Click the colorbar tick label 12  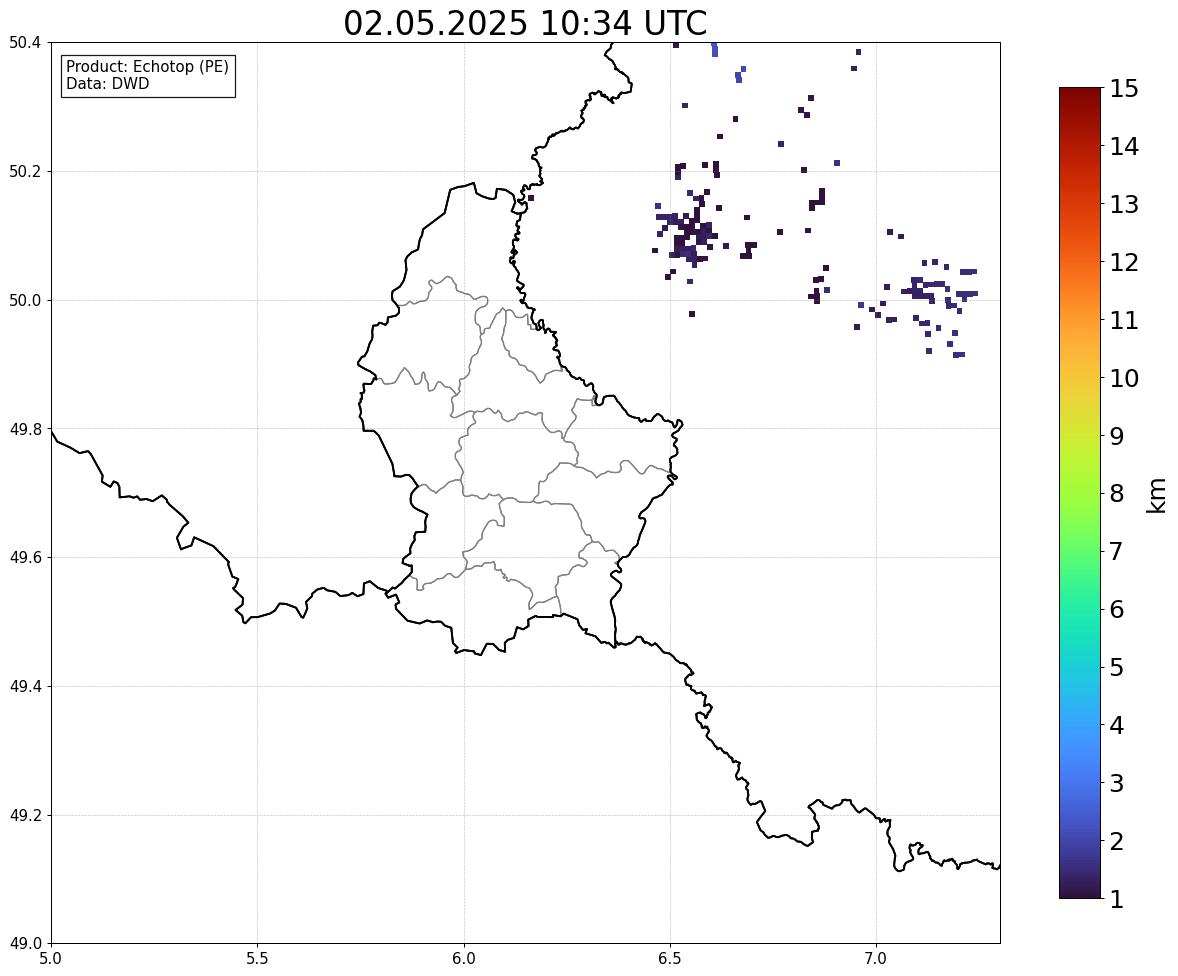(x=1124, y=262)
